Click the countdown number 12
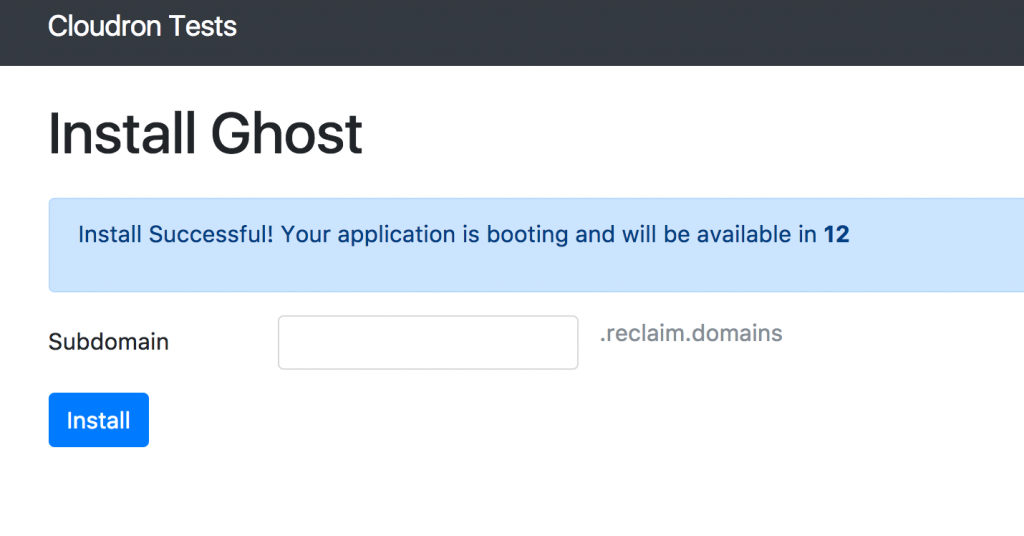 pos(836,234)
